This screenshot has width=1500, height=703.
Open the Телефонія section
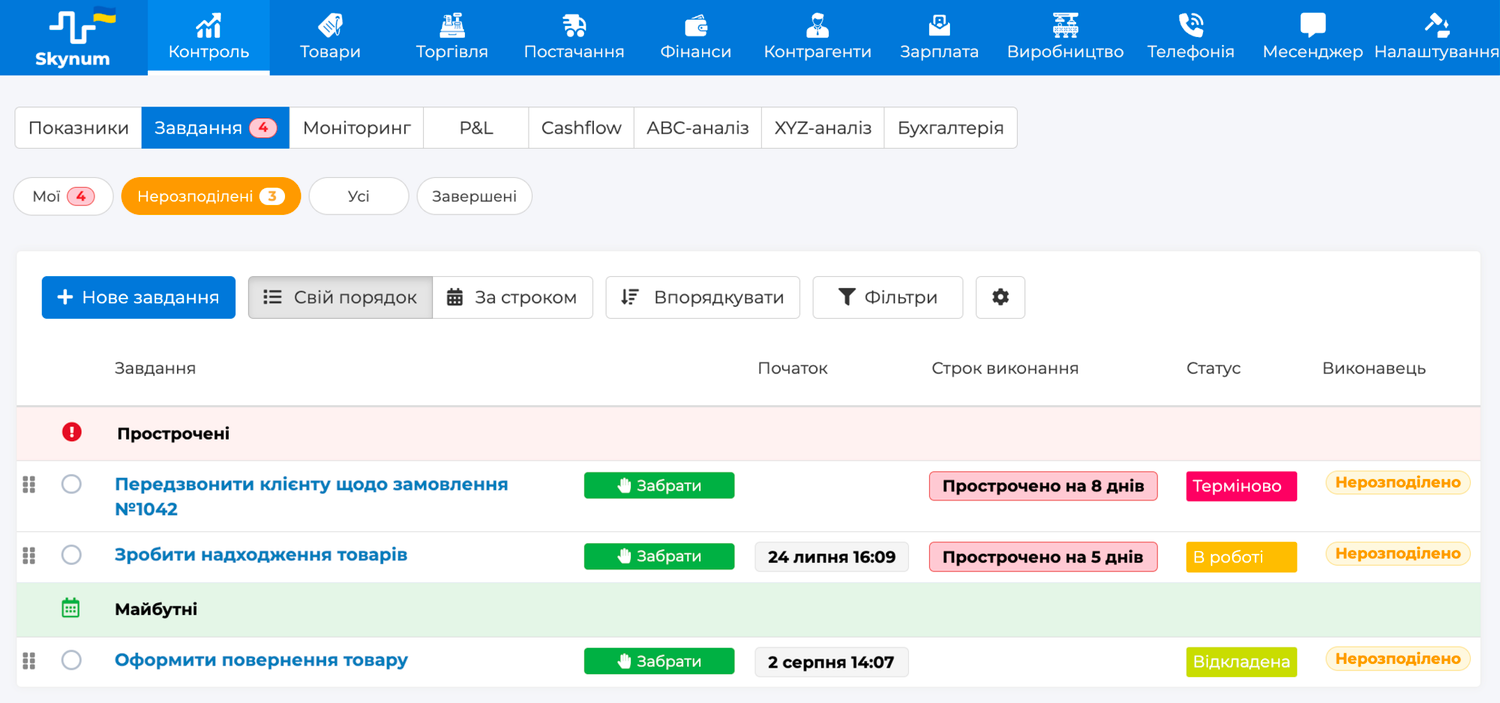click(1190, 37)
